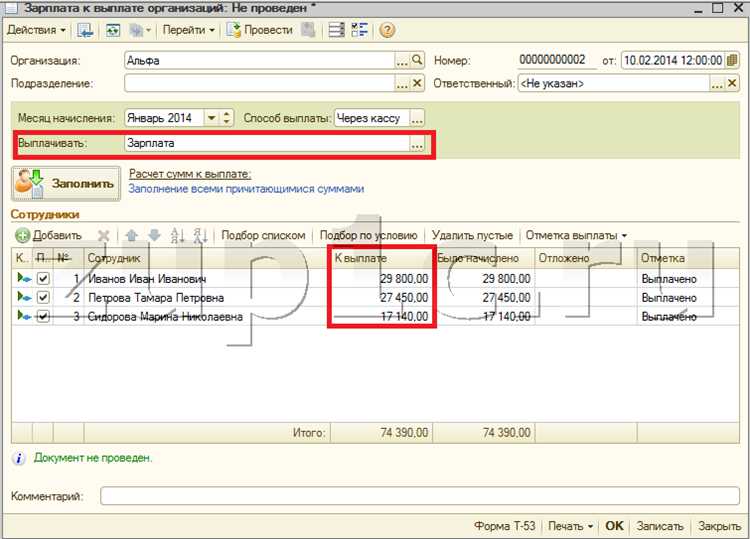The width and height of the screenshot is (750, 539).
Task: Open the Печать dropdown menu
Action: coord(570,526)
